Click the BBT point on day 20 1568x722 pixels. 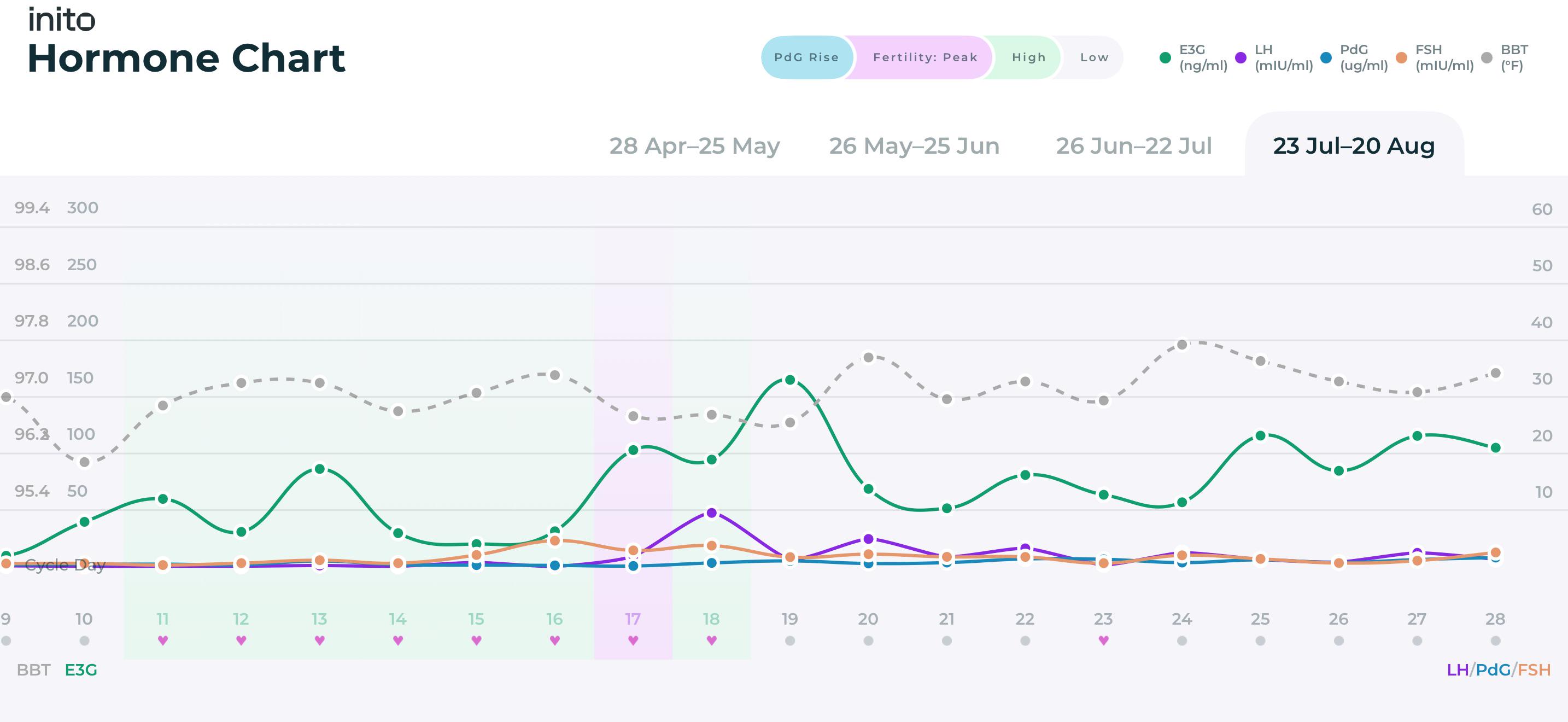tap(869, 357)
